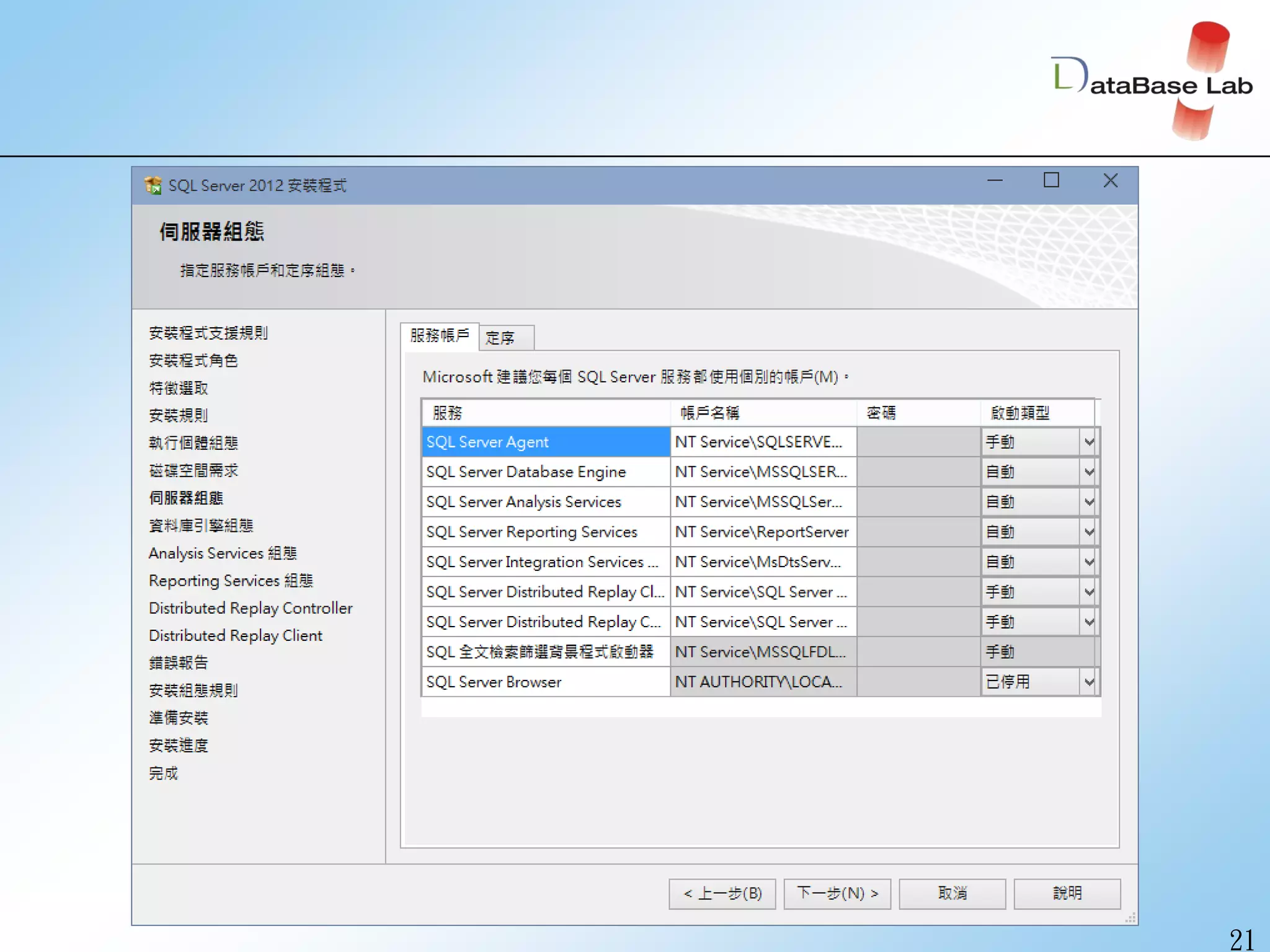
Task: Select 準備安裝 step in sidebar
Action: [x=179, y=718]
